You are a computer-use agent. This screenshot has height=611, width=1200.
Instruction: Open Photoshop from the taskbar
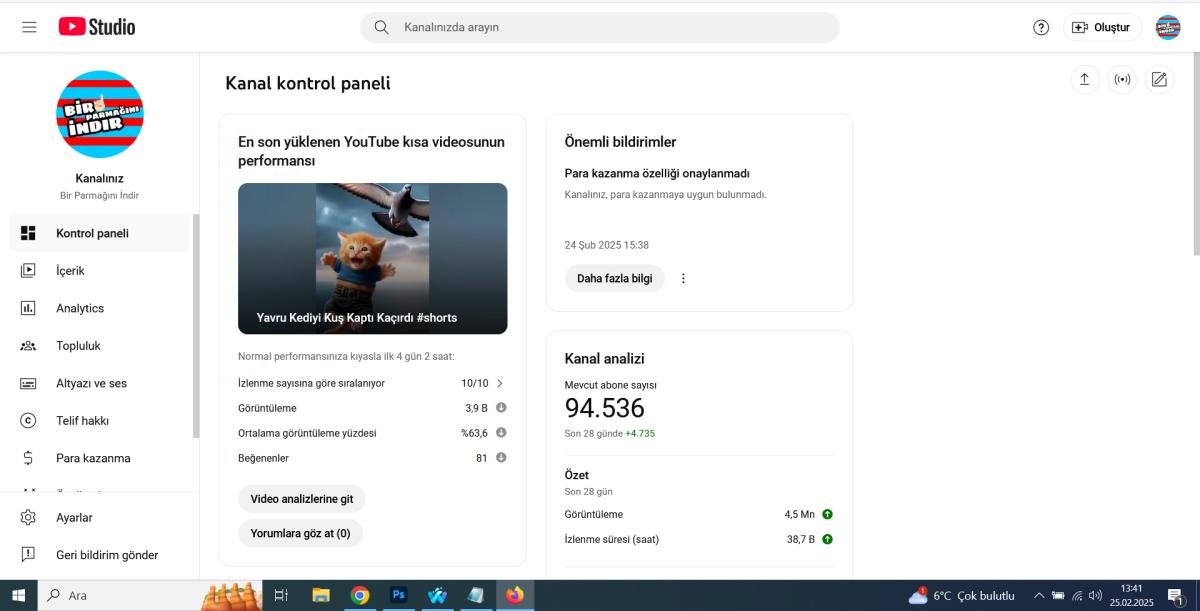point(398,595)
